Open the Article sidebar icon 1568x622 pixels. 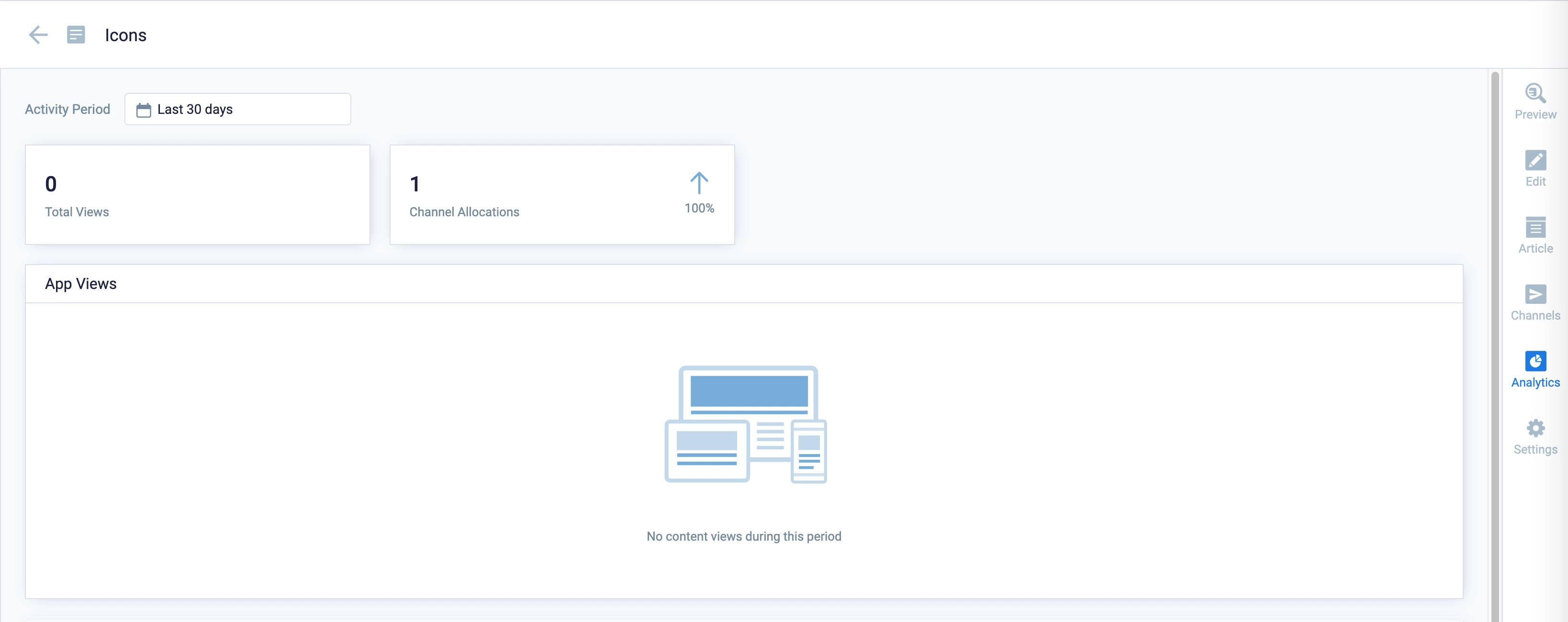(x=1534, y=235)
